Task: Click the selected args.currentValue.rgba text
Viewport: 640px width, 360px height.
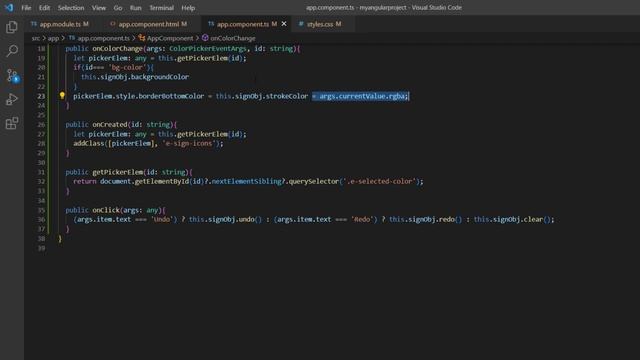Action: 362,96
